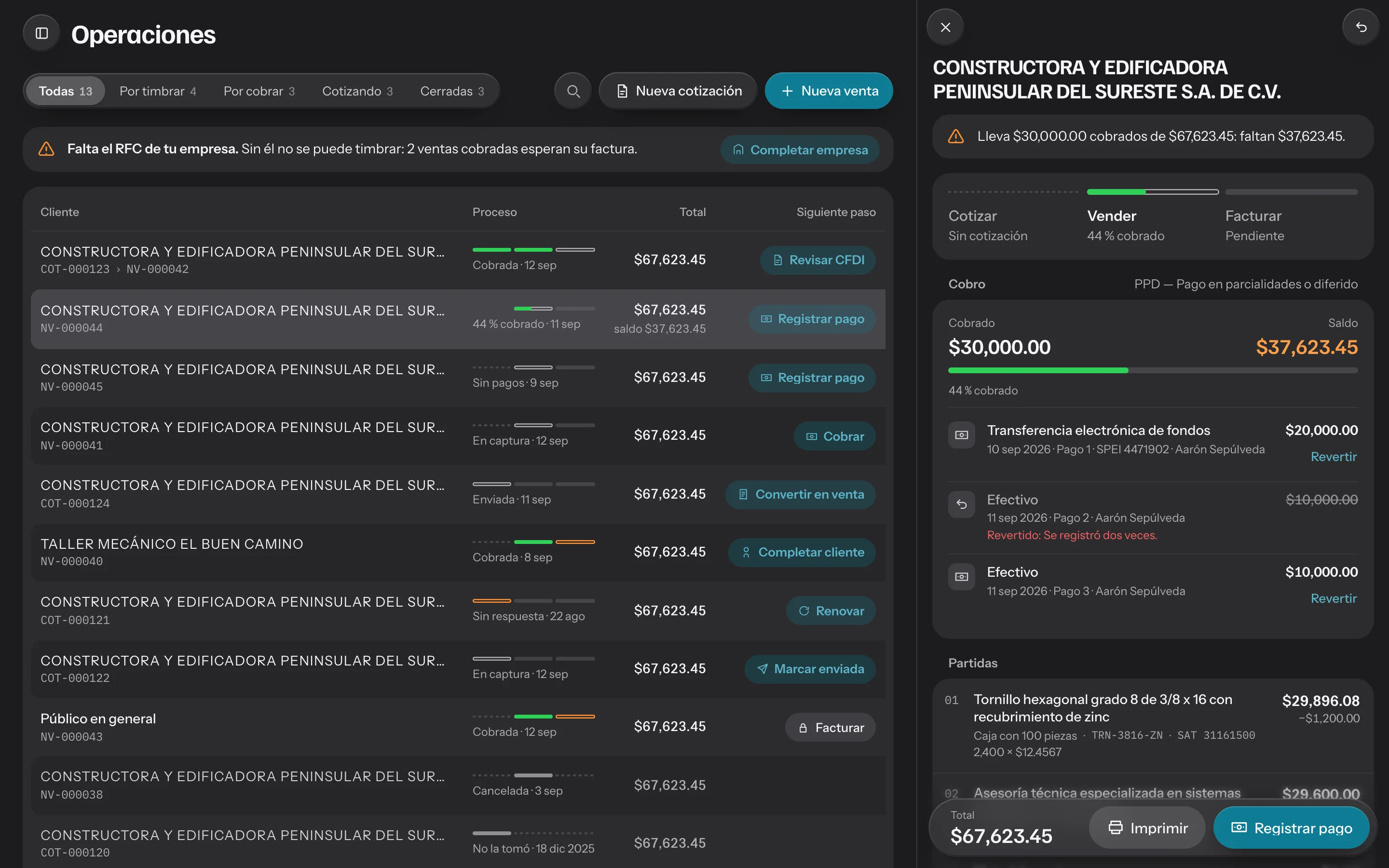Revert the Efectivo Pago 3 payment

(x=1334, y=599)
